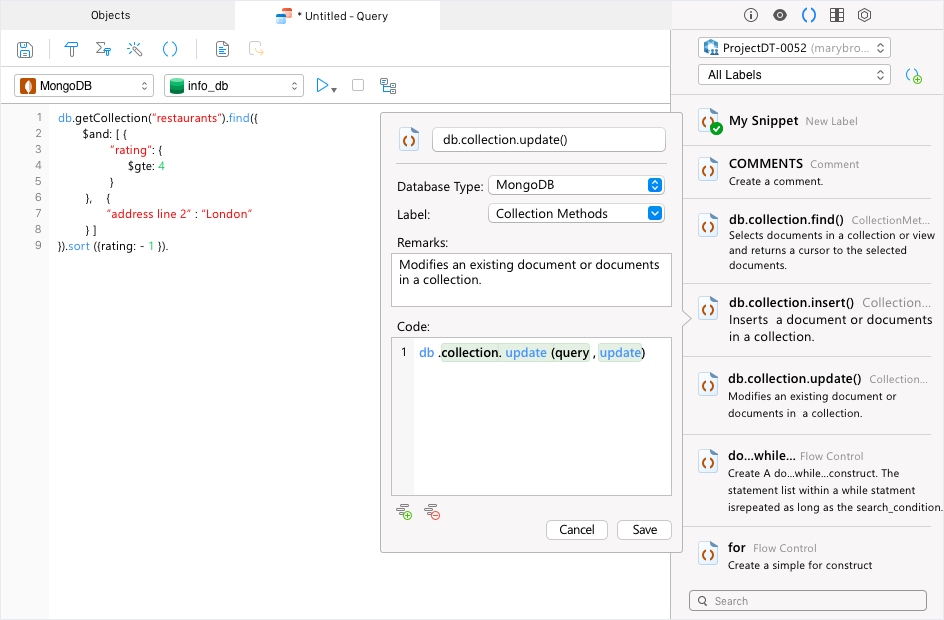Click the highlighted 'update' placeholder after the comma
The height and width of the screenshot is (620, 944).
coord(620,353)
